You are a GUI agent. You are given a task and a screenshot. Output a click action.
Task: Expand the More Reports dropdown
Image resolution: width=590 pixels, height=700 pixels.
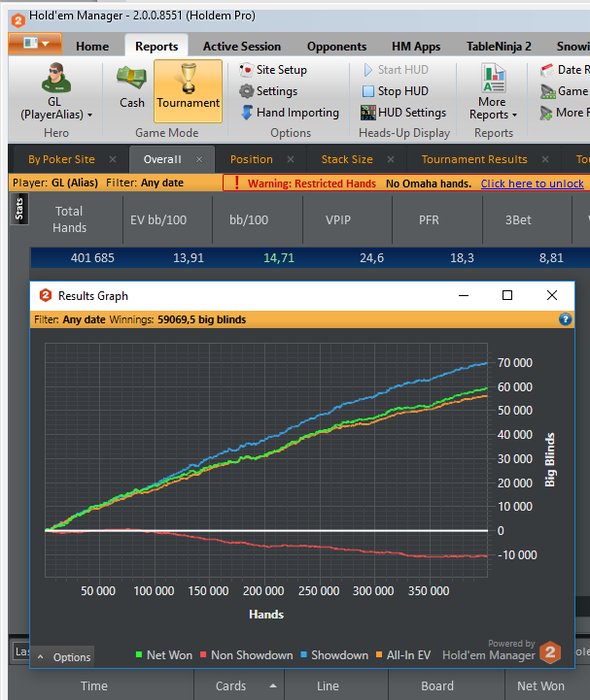[x=493, y=92]
